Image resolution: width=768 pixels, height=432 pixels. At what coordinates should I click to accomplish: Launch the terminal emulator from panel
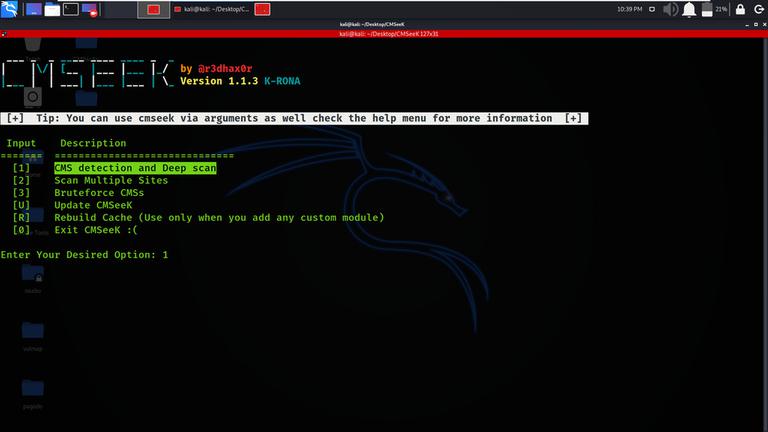(x=71, y=9)
